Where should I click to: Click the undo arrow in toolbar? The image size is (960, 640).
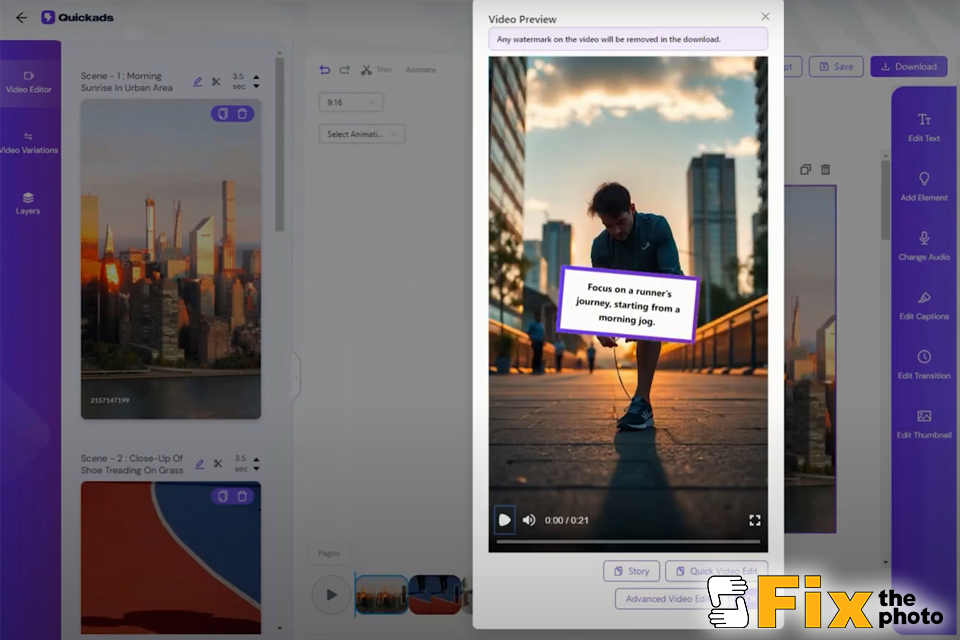pyautogui.click(x=324, y=70)
